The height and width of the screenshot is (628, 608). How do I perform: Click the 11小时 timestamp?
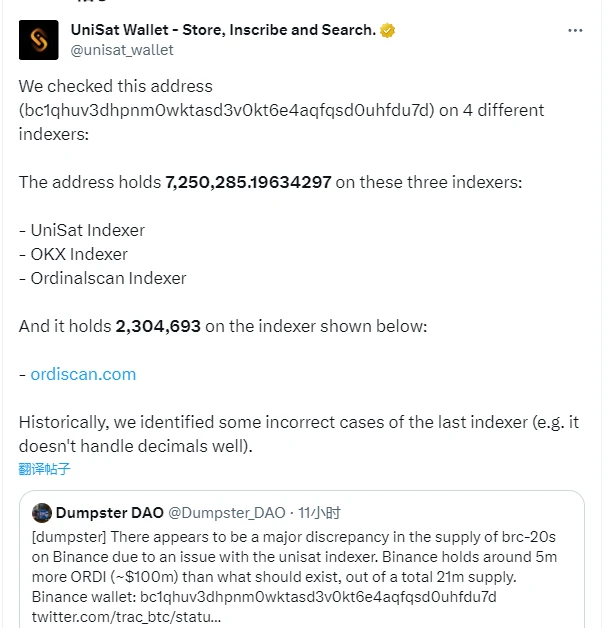pos(325,513)
